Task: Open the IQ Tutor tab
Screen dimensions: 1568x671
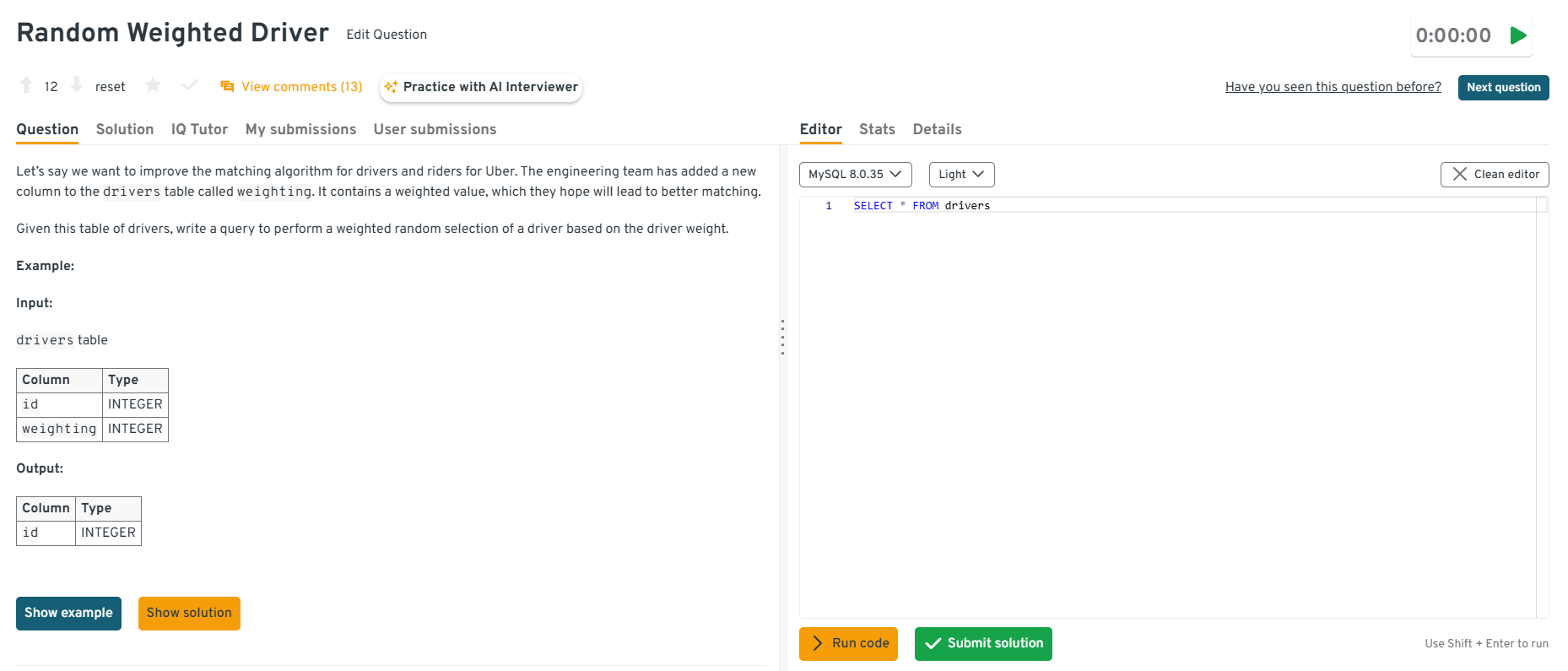Action: [199, 129]
